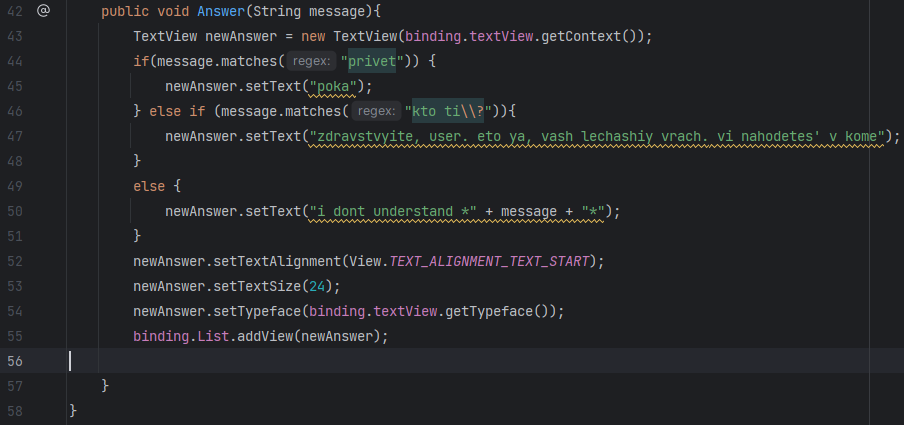Click line number 52 in gutter
The width and height of the screenshot is (904, 425).
click(x=14, y=261)
